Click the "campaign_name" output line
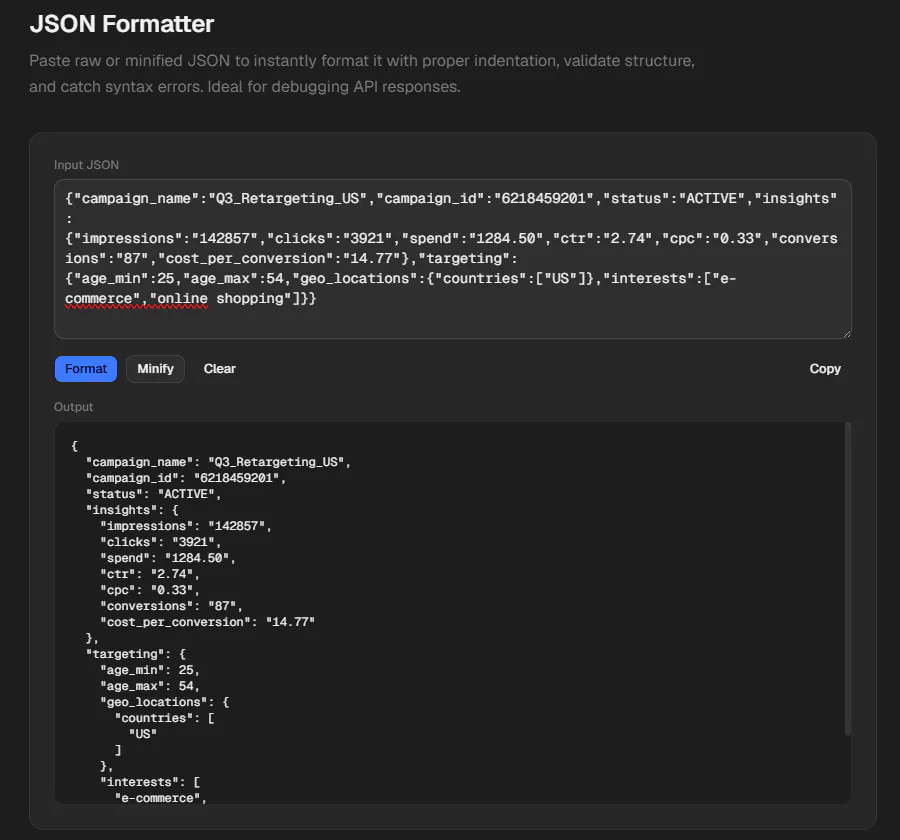Image resolution: width=900 pixels, height=840 pixels. [x=218, y=462]
